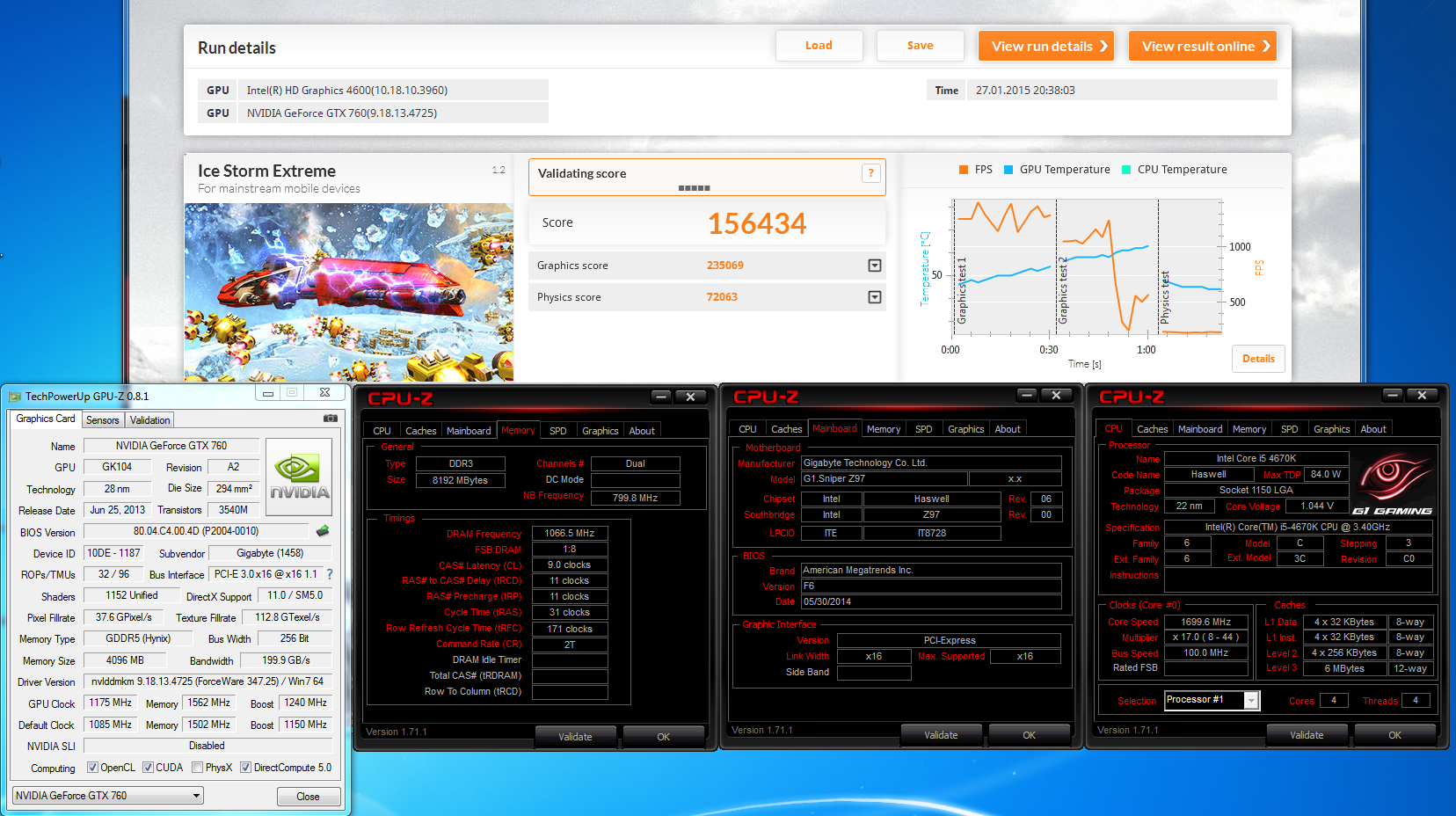Click the Ice Storm Extreme preview image
Image resolution: width=1456 pixels, height=816 pixels.
pos(348,293)
